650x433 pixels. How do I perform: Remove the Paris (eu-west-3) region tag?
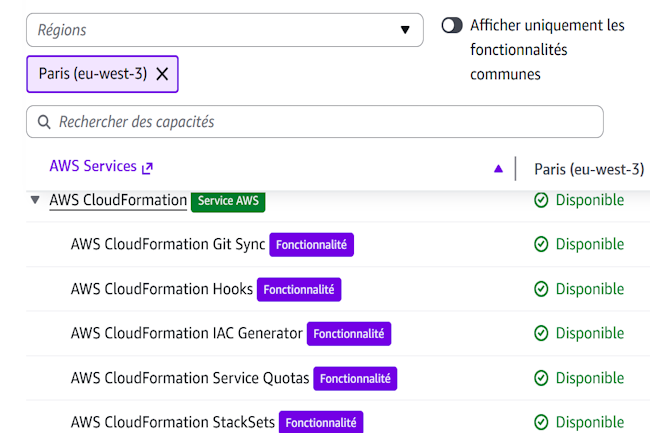pyautogui.click(x=162, y=74)
